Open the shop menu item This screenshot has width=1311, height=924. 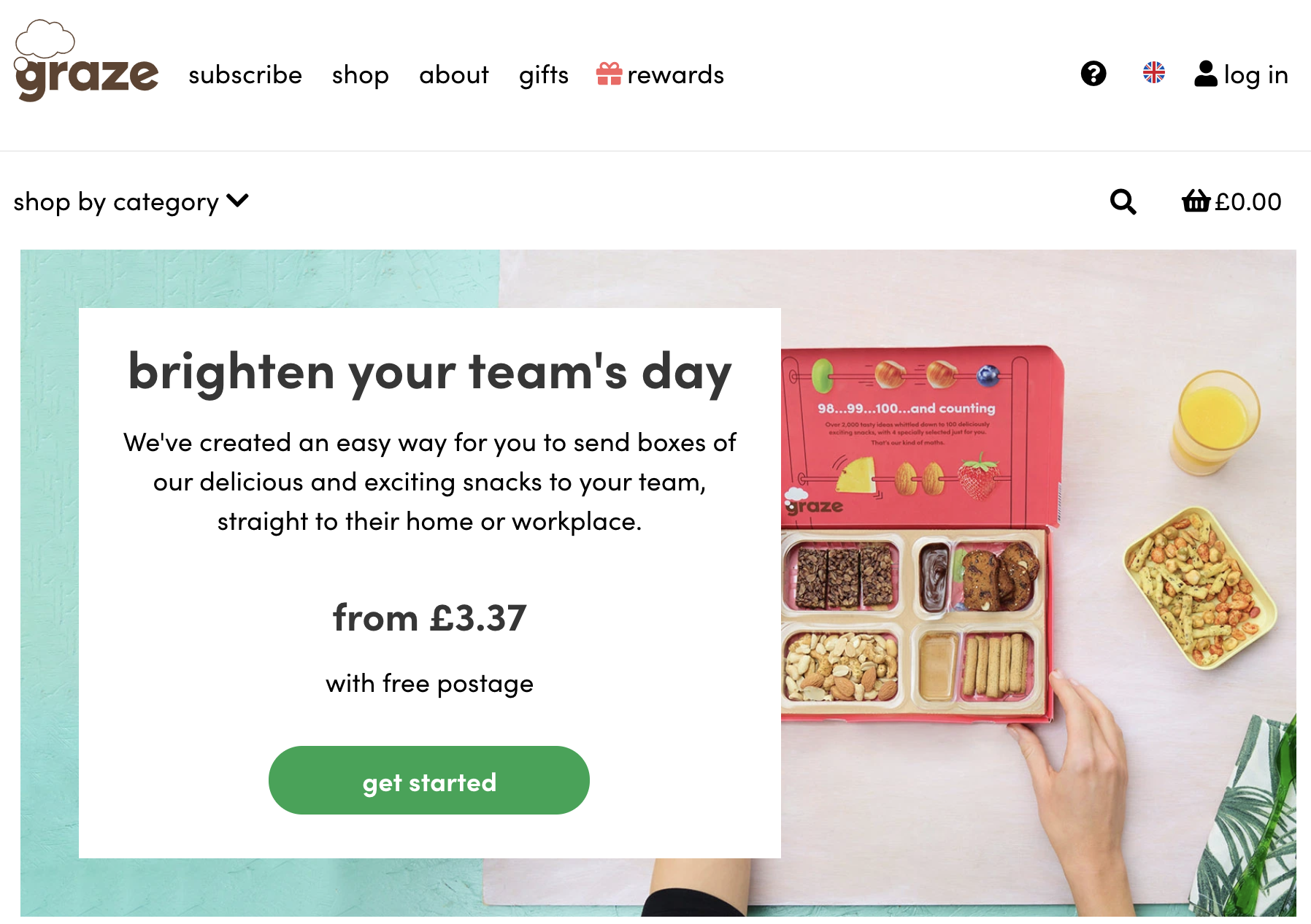[x=361, y=75]
